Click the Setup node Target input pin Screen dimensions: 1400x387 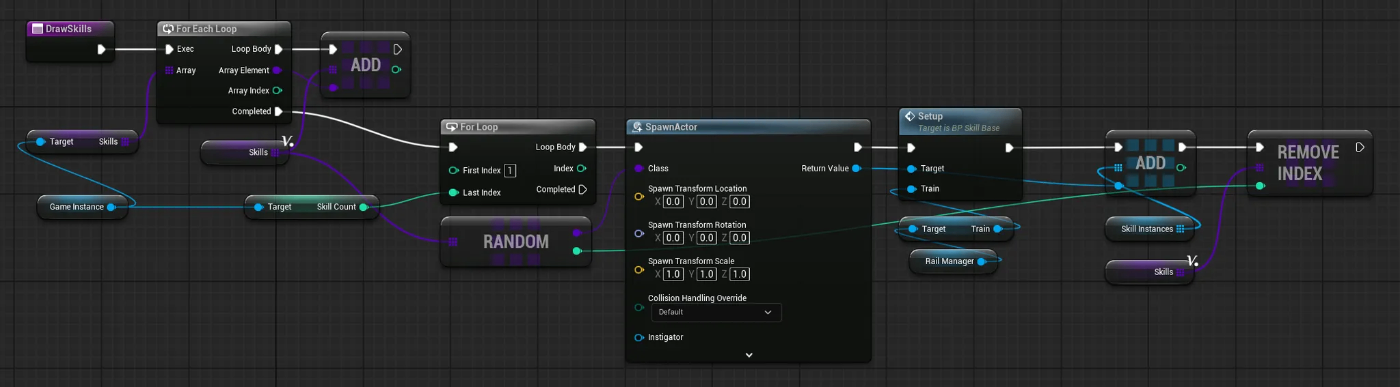911,168
